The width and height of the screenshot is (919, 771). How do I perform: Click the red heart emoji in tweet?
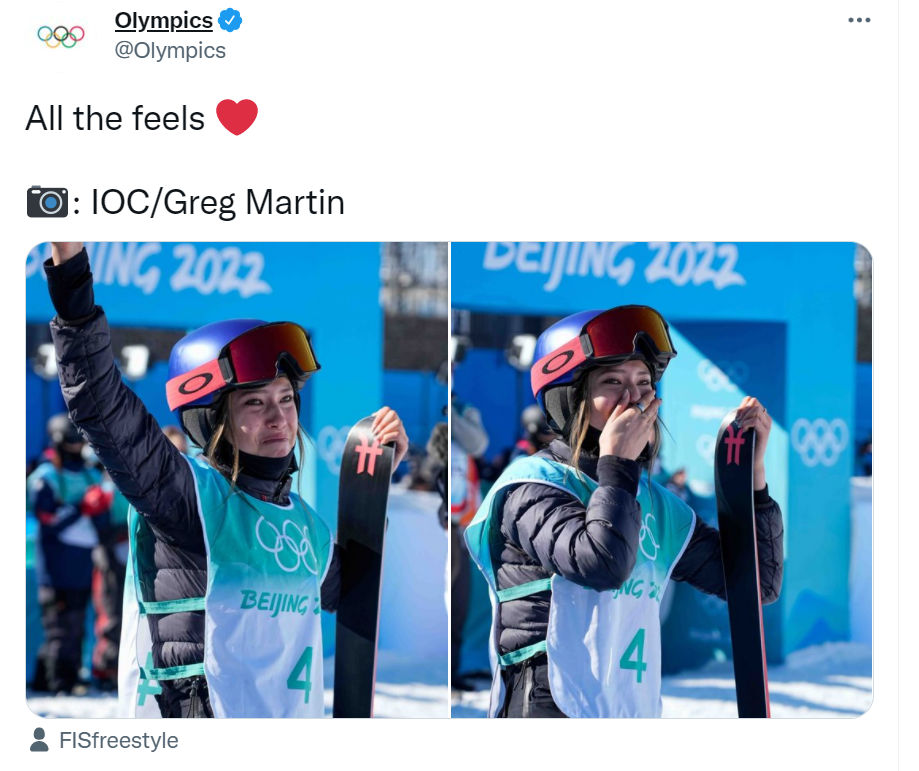237,117
